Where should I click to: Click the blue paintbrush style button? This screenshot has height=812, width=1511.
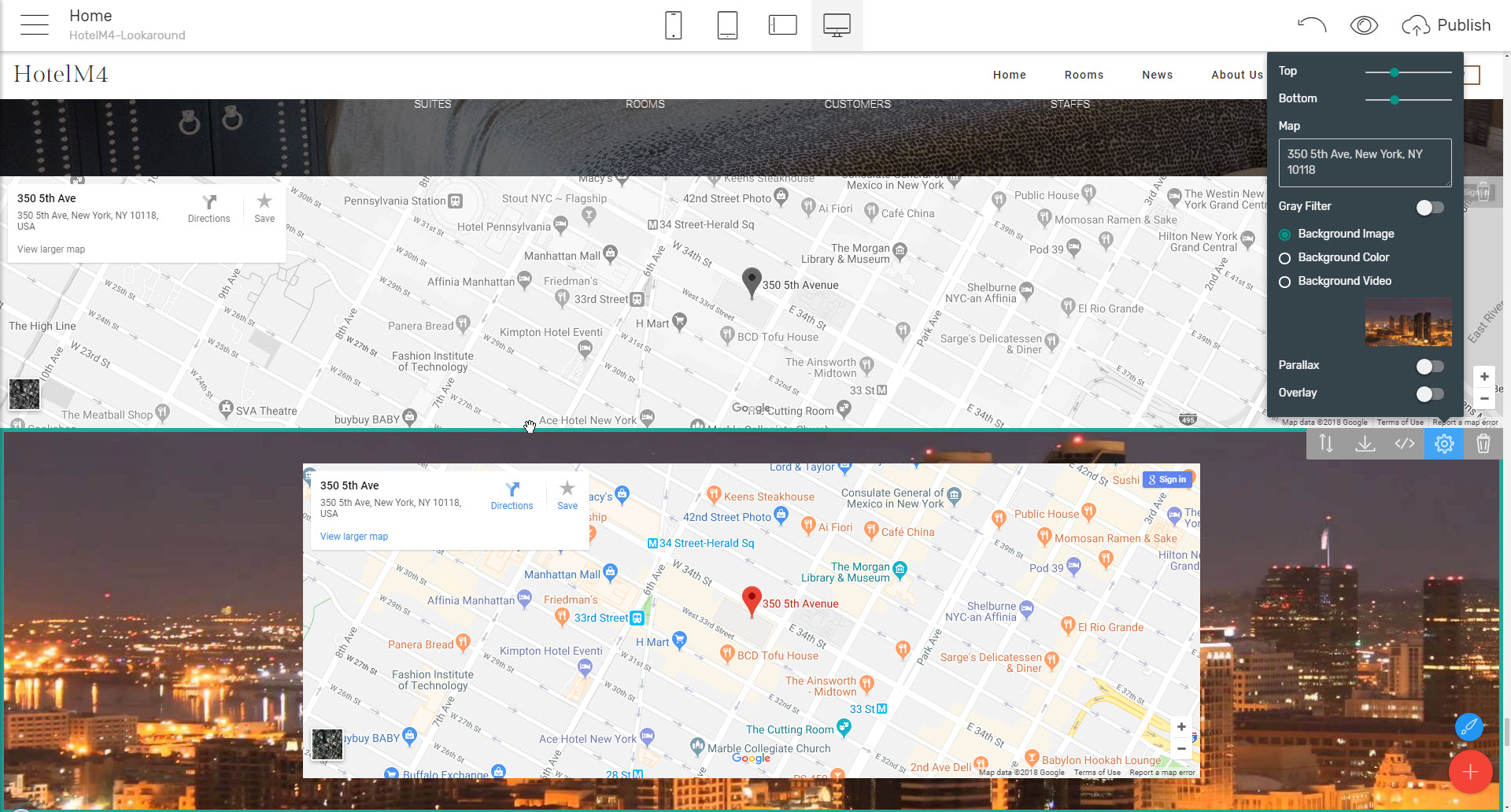coord(1469,727)
